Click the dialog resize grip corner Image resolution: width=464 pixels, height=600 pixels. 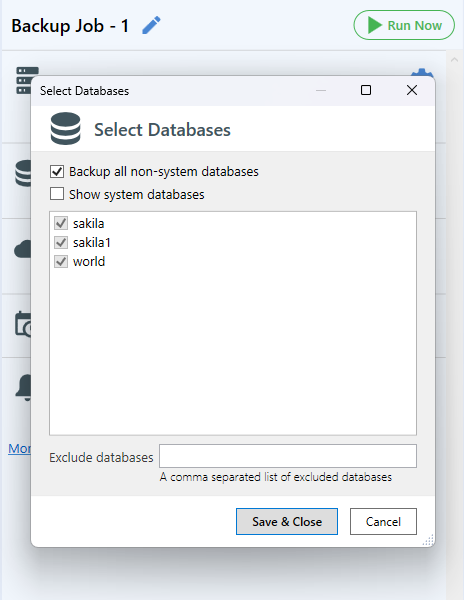pos(429,540)
